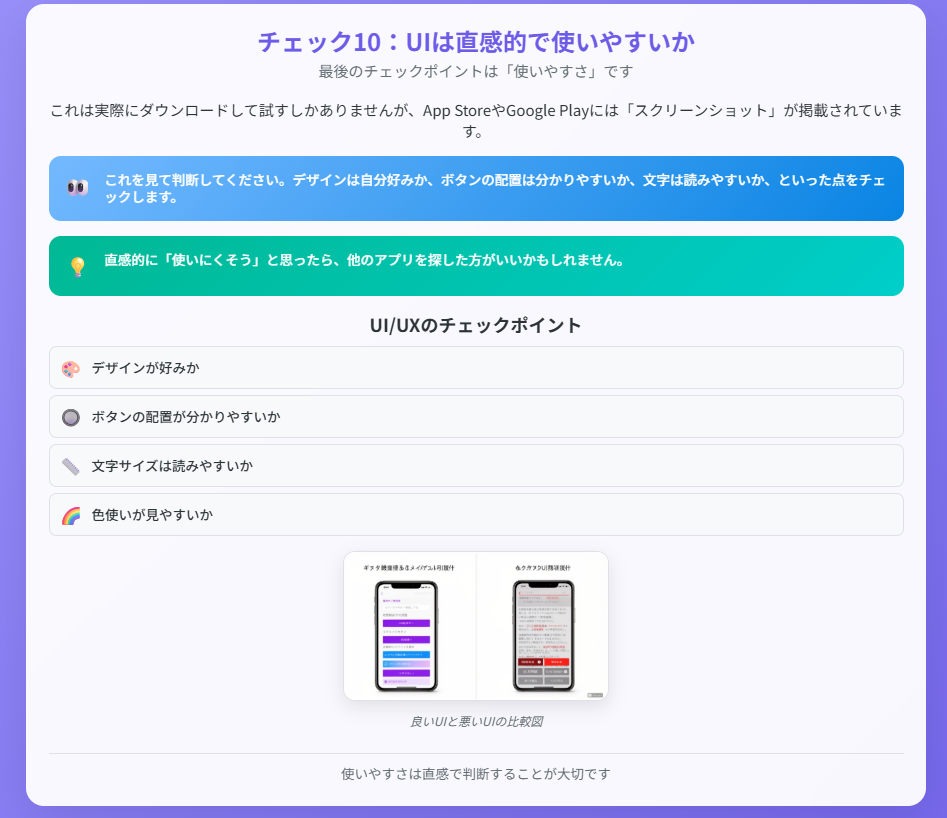Click the back chevron on the left phone screen
947x818 pixels.
(382, 592)
